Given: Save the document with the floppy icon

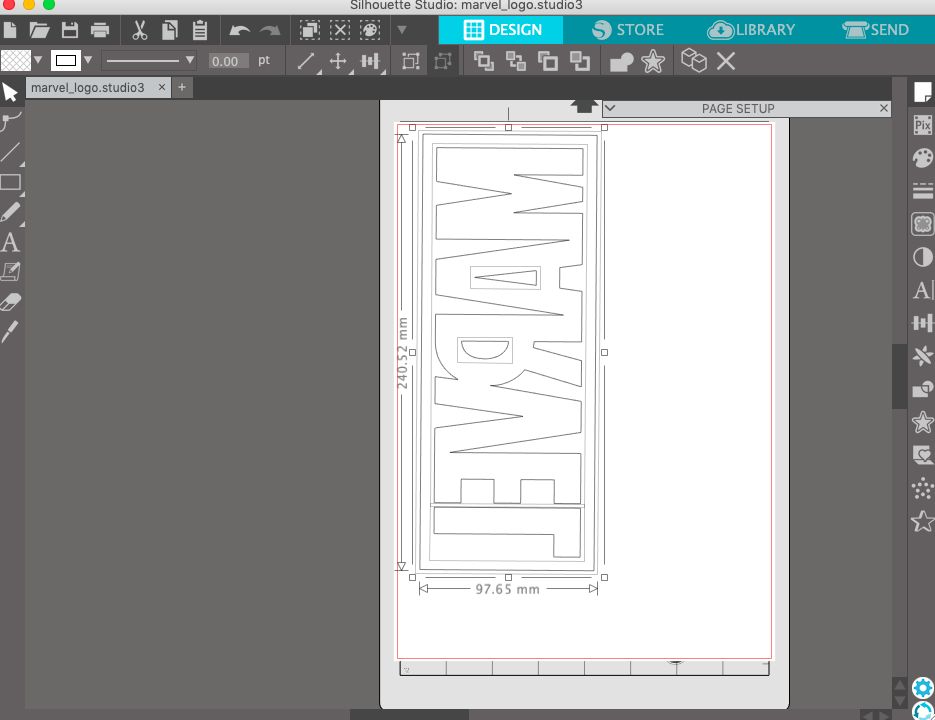Looking at the screenshot, I should tap(70, 30).
